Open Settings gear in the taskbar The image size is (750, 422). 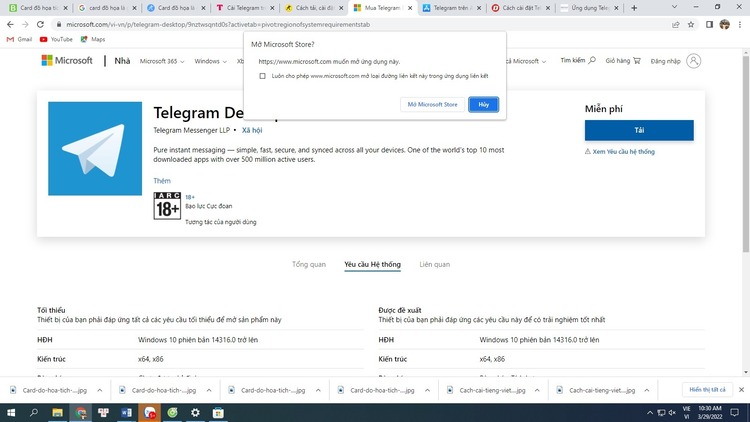[x=195, y=412]
